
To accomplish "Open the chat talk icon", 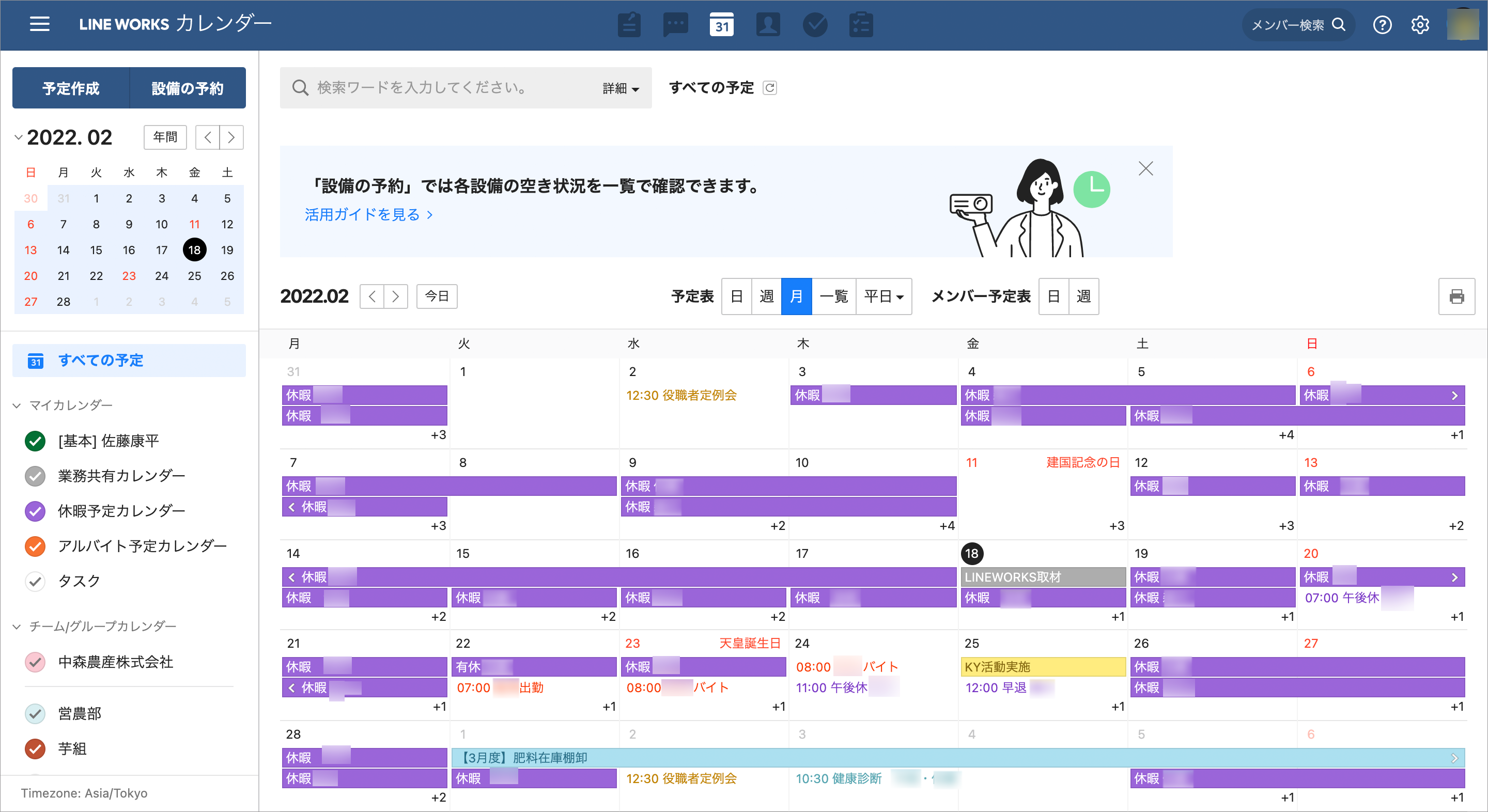I will click(675, 25).
